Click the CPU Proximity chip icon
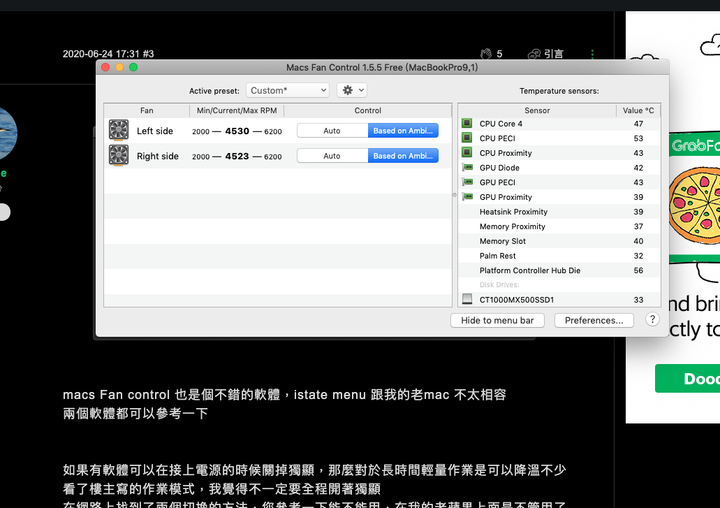The image size is (720, 508). (x=467, y=152)
